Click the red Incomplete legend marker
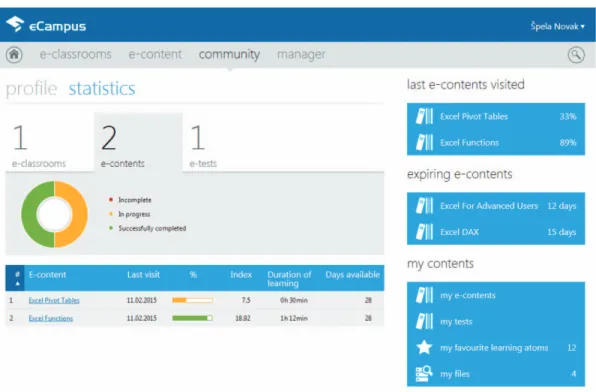Screen dimensions: 596x392 (111, 200)
